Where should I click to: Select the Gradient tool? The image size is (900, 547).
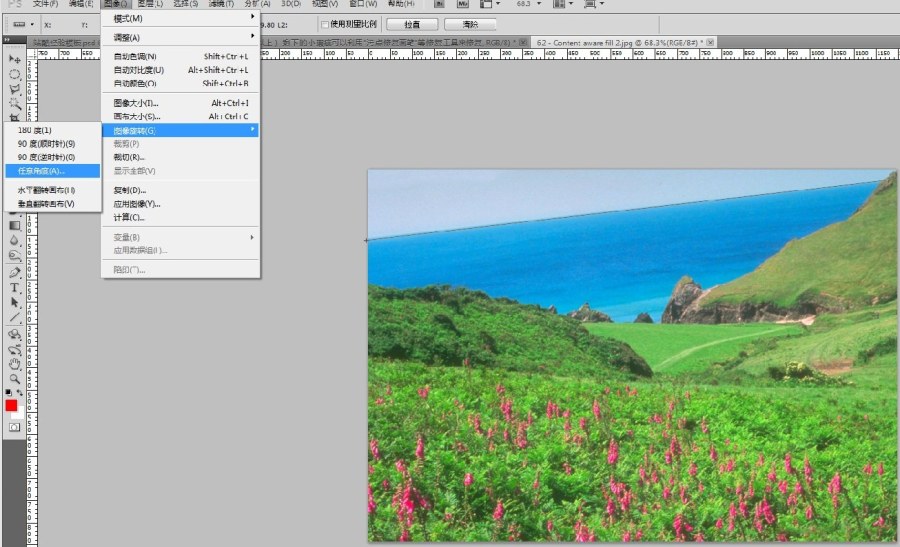[x=15, y=226]
